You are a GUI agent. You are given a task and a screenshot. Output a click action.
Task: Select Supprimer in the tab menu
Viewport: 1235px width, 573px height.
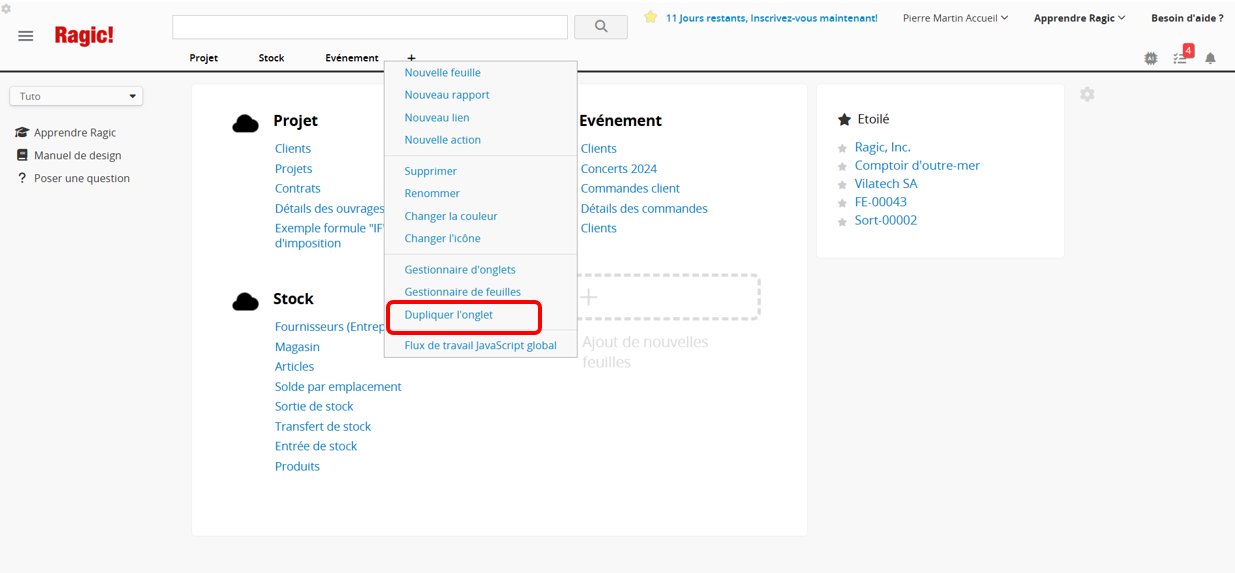tap(430, 171)
